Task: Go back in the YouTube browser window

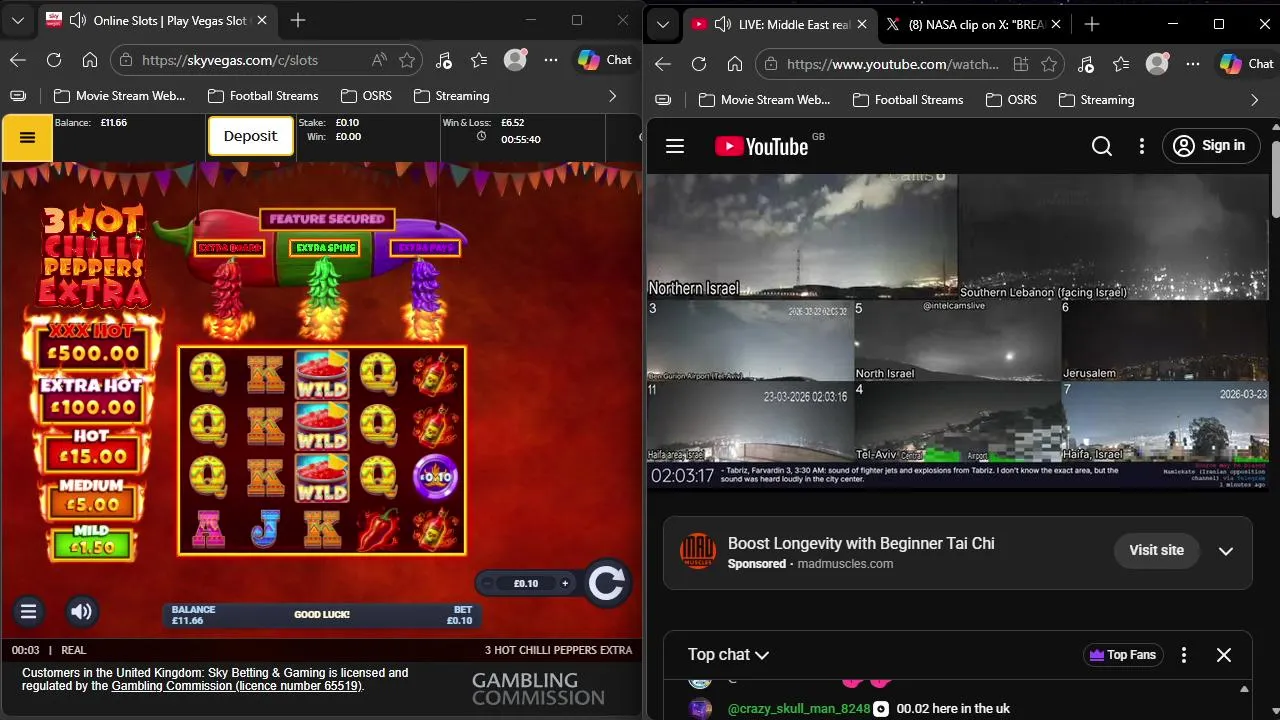Action: click(663, 64)
